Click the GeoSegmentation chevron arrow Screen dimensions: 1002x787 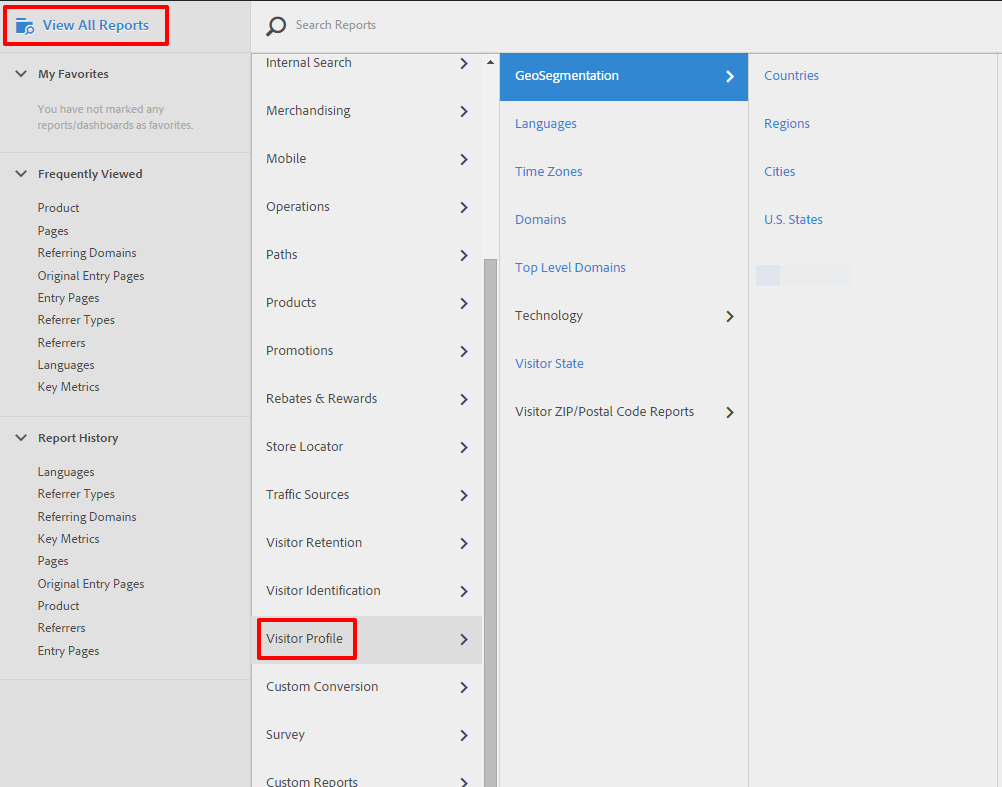(730, 77)
